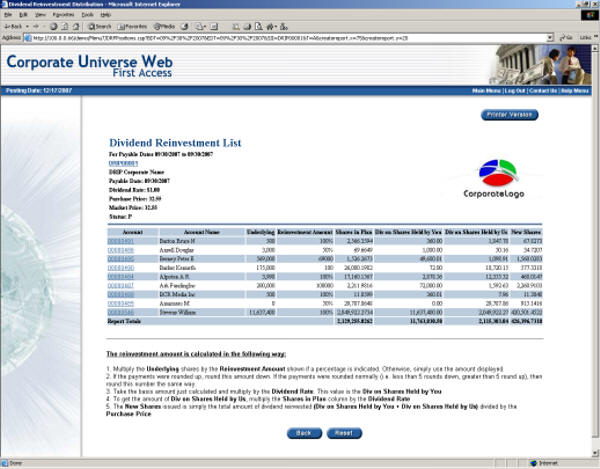Screen dimensions: 600x469
Task: Open the Back button history dropdown arrow
Action: pyautogui.click(x=27, y=26)
